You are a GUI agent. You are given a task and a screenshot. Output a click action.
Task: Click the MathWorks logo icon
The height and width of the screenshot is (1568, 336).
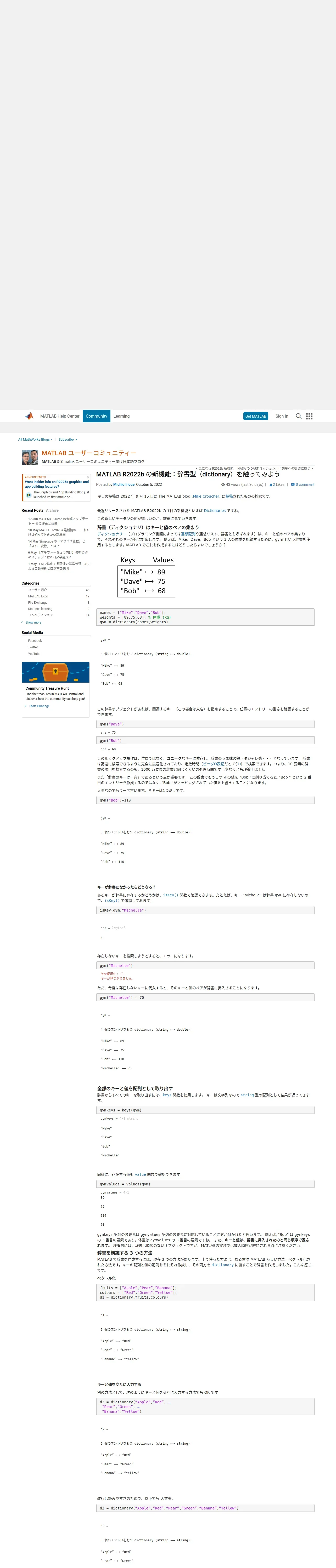pyautogui.click(x=29, y=416)
